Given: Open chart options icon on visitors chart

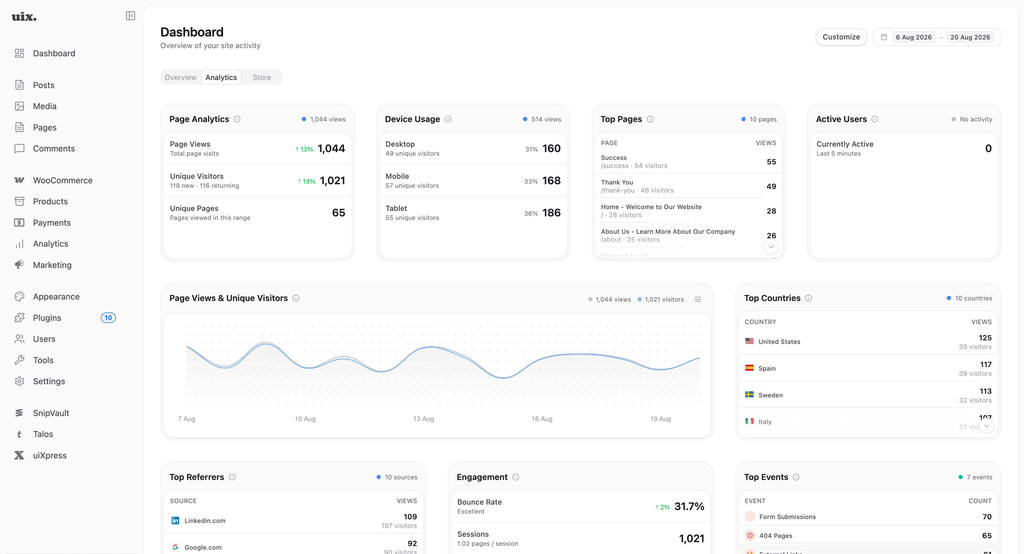Looking at the screenshot, I should (698, 299).
